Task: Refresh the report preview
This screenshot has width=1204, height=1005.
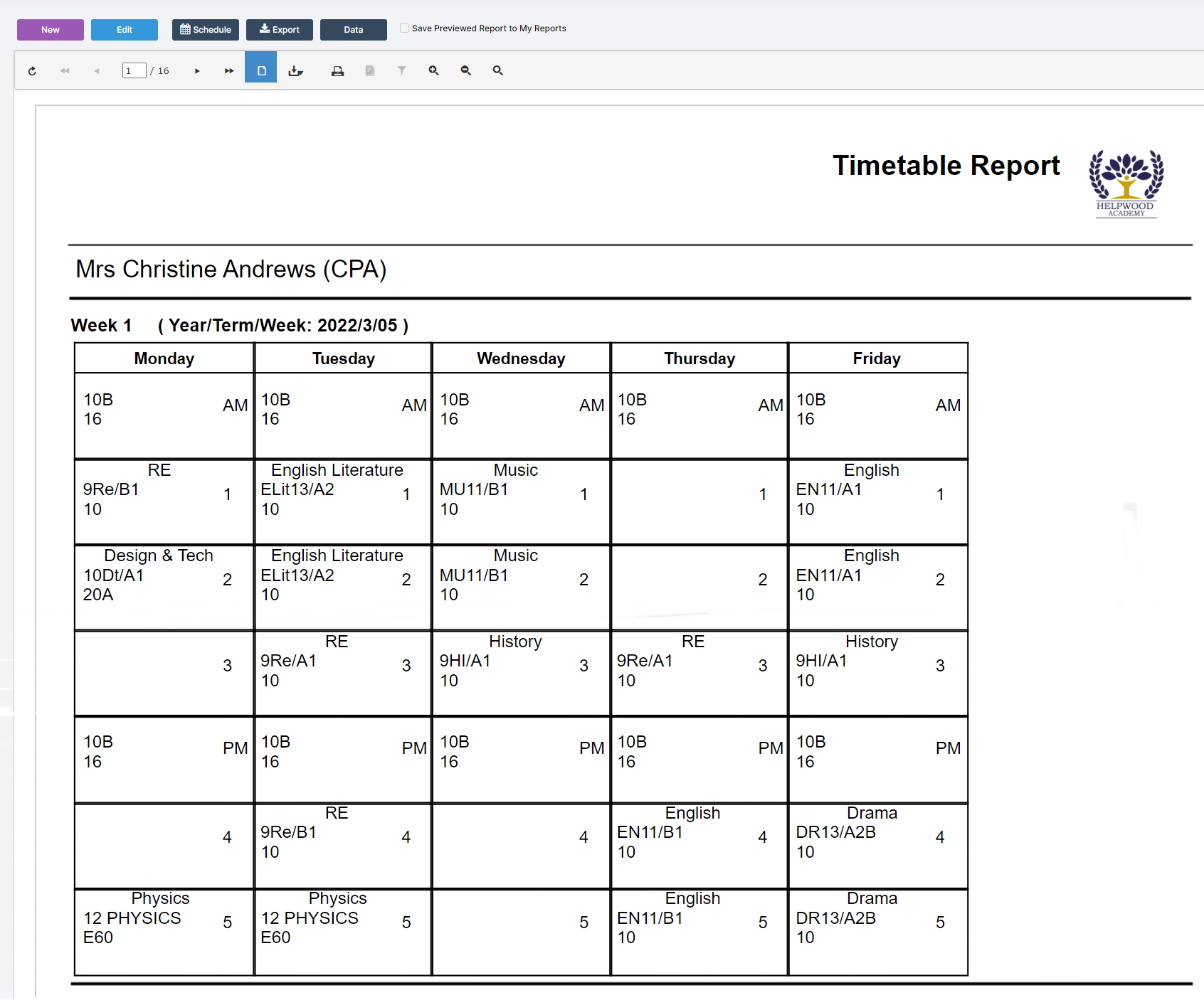Action: coord(32,70)
